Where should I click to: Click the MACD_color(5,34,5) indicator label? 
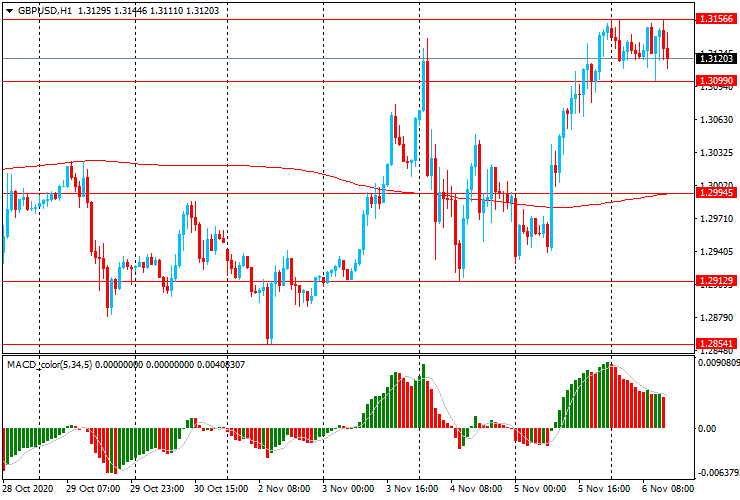click(50, 364)
